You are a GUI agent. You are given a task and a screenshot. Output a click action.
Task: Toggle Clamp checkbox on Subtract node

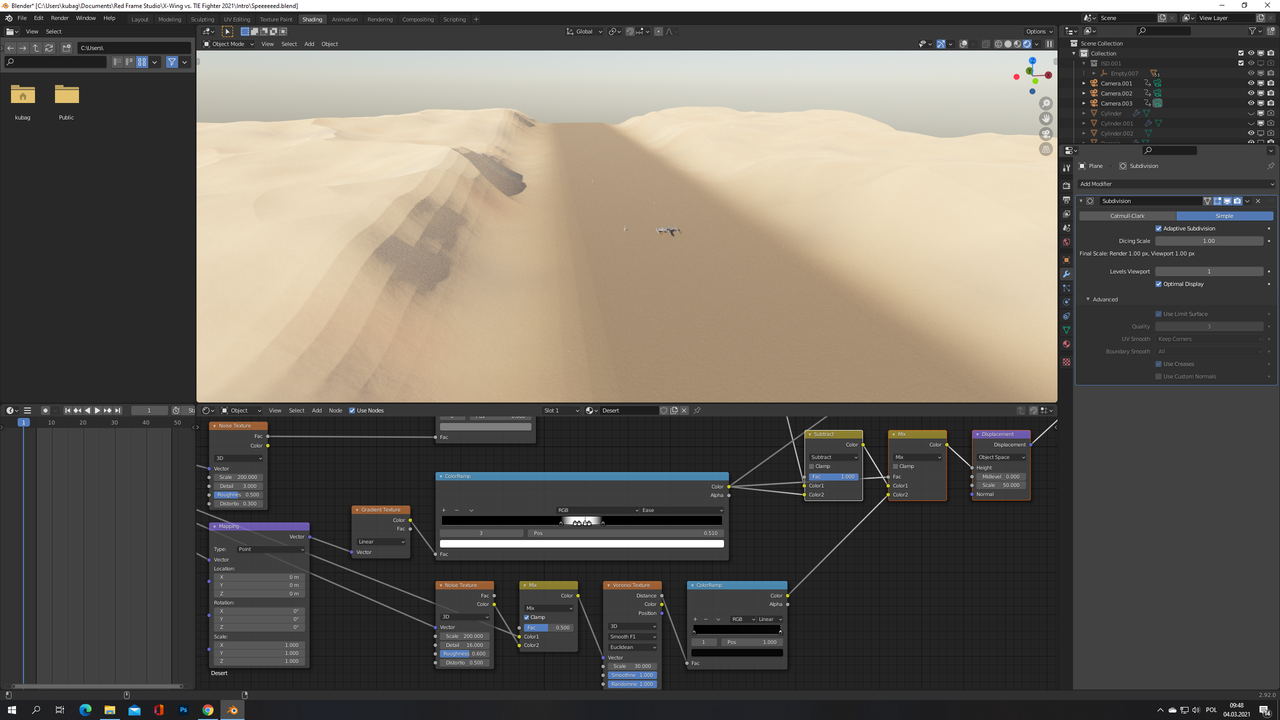pyautogui.click(x=811, y=466)
